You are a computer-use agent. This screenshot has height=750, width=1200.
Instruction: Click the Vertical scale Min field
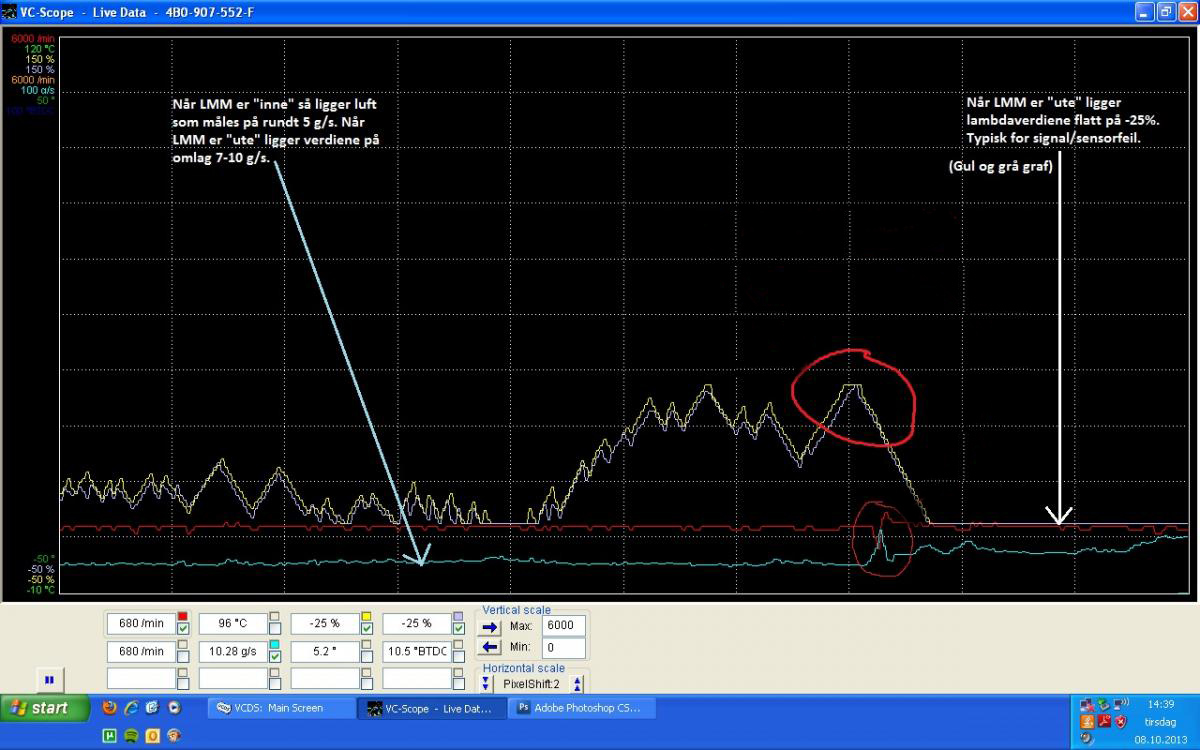coord(564,648)
